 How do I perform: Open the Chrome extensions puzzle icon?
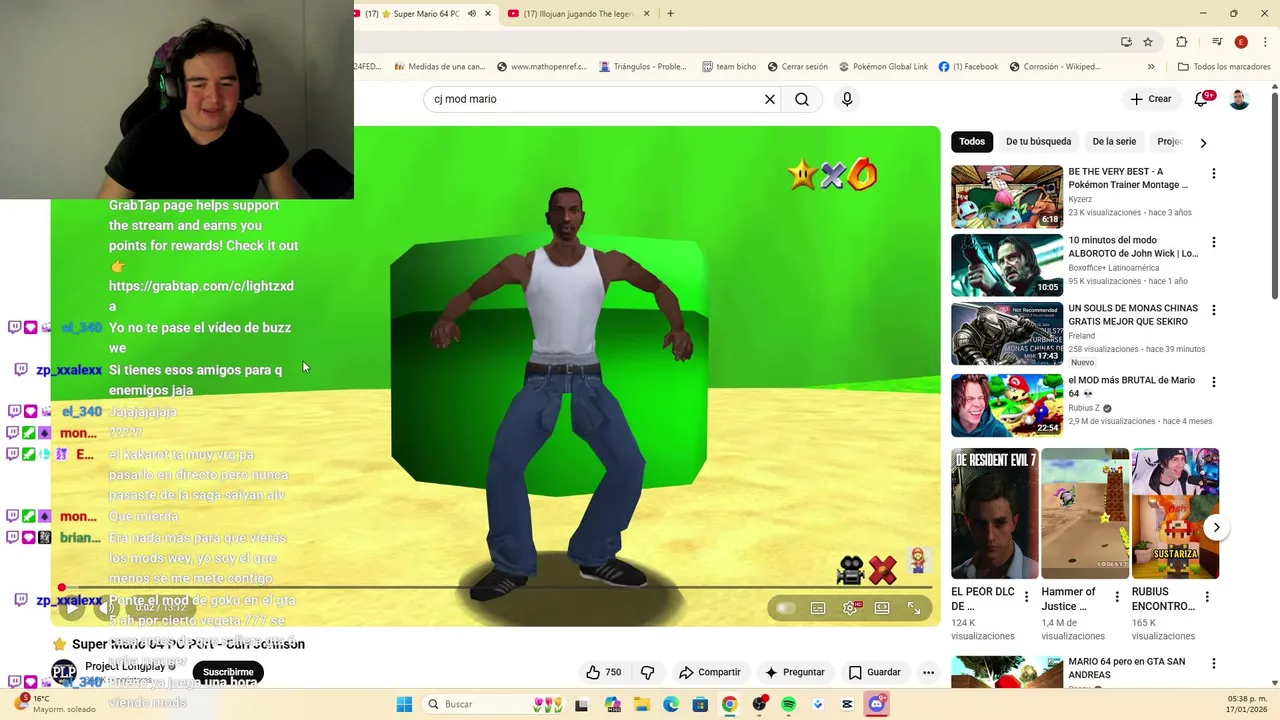(x=1181, y=42)
